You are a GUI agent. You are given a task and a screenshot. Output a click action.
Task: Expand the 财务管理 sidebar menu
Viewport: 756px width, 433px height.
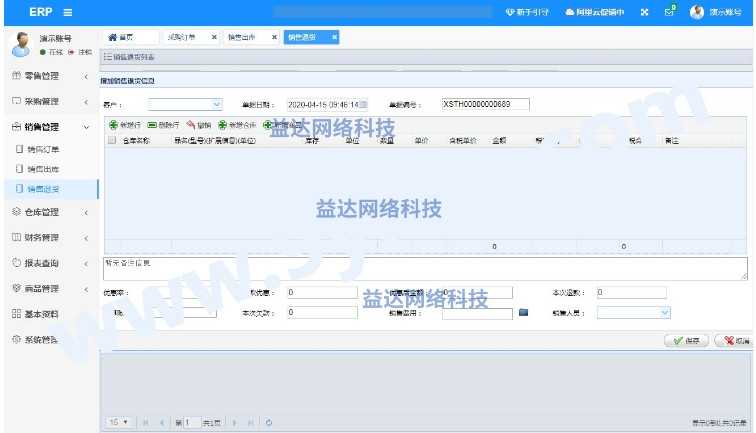pyautogui.click(x=50, y=237)
